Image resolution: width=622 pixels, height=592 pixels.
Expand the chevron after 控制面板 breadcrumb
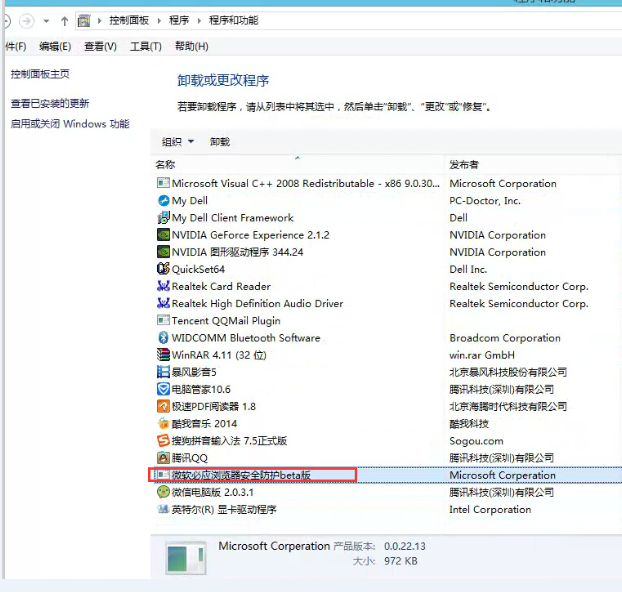(x=161, y=21)
